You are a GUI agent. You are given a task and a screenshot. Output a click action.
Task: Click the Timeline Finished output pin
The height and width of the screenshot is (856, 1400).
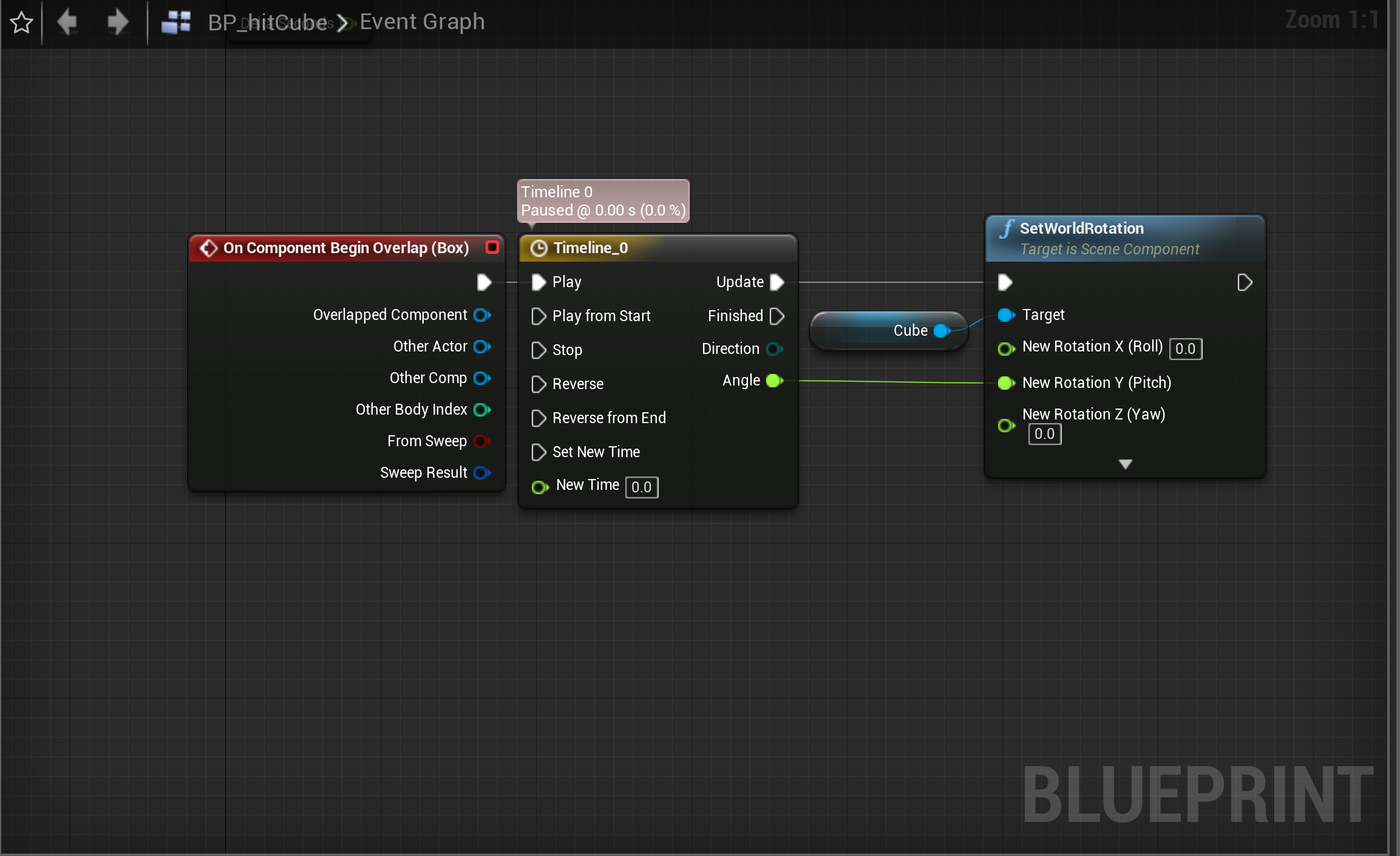coord(777,316)
